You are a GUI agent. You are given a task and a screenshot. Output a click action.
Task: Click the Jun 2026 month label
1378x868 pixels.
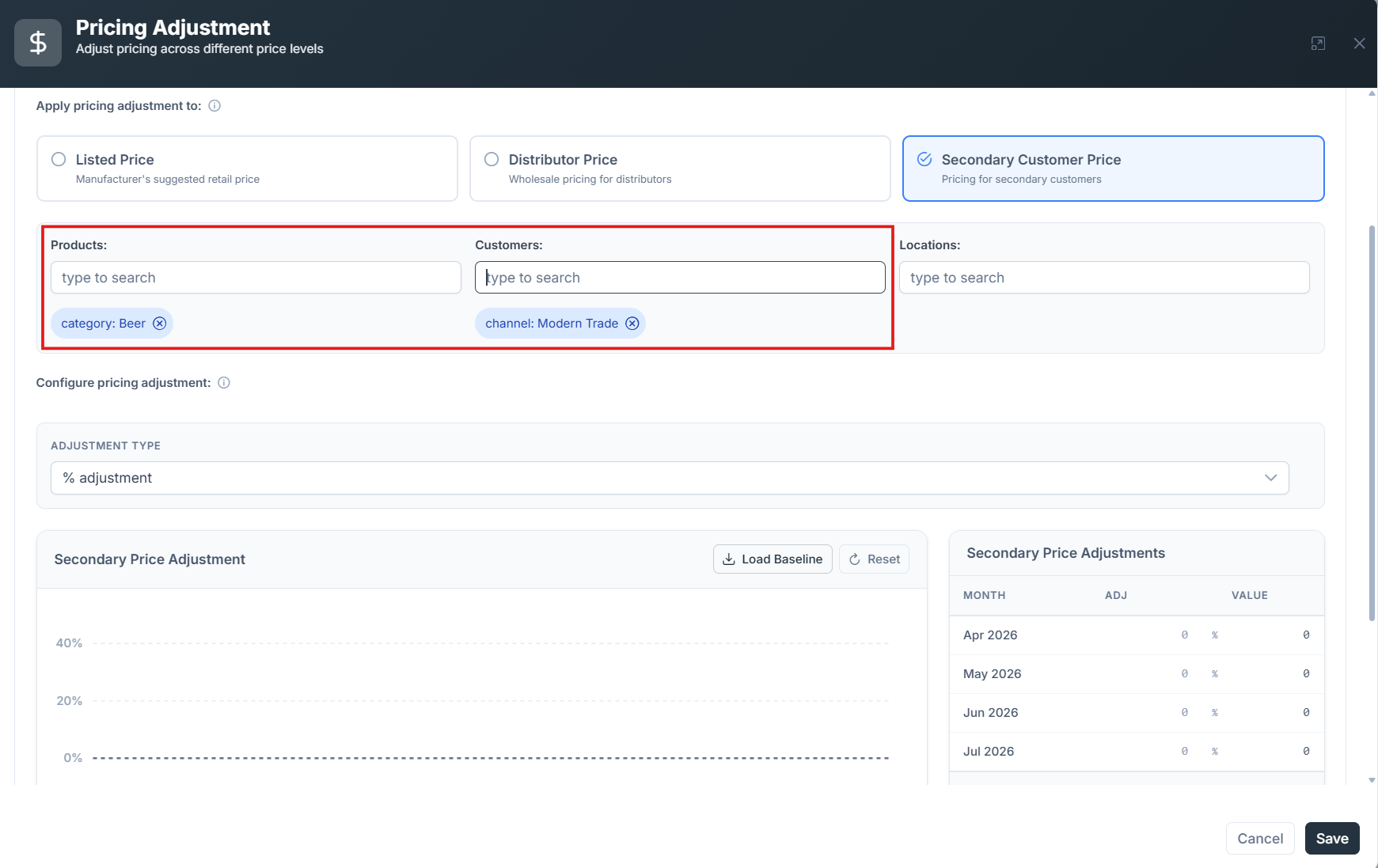(x=990, y=713)
